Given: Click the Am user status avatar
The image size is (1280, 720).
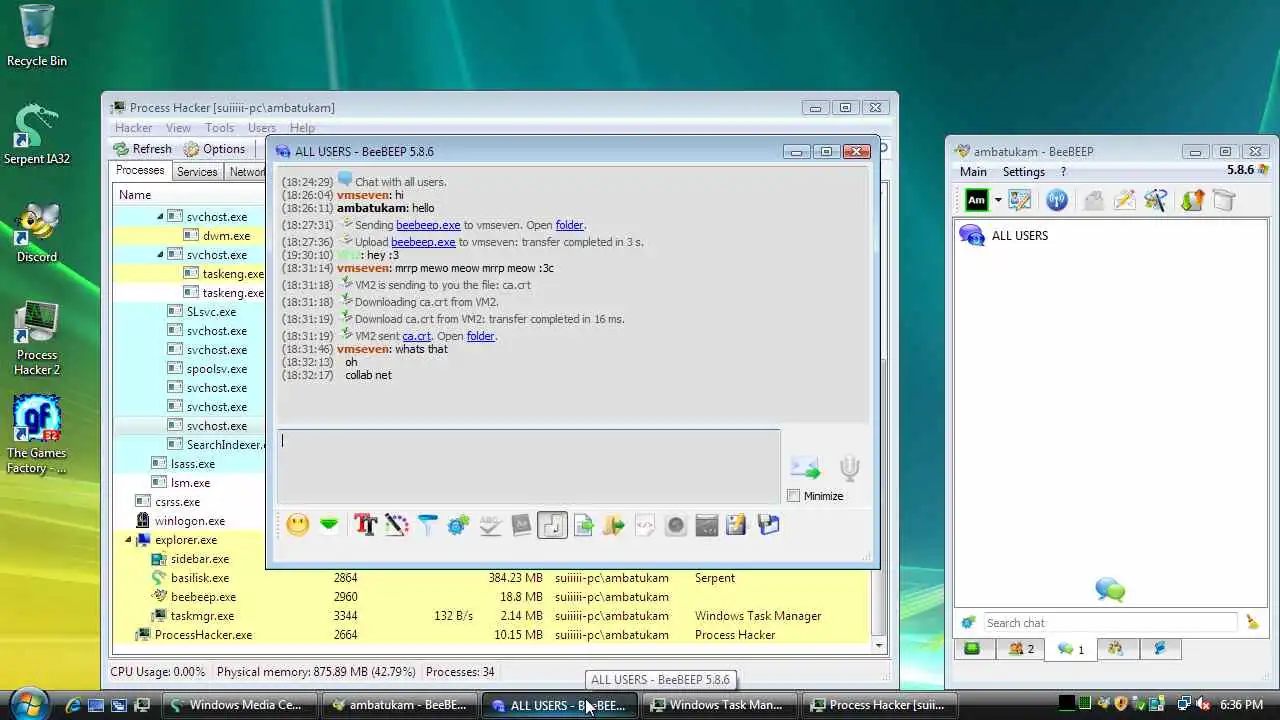Looking at the screenshot, I should [976, 200].
